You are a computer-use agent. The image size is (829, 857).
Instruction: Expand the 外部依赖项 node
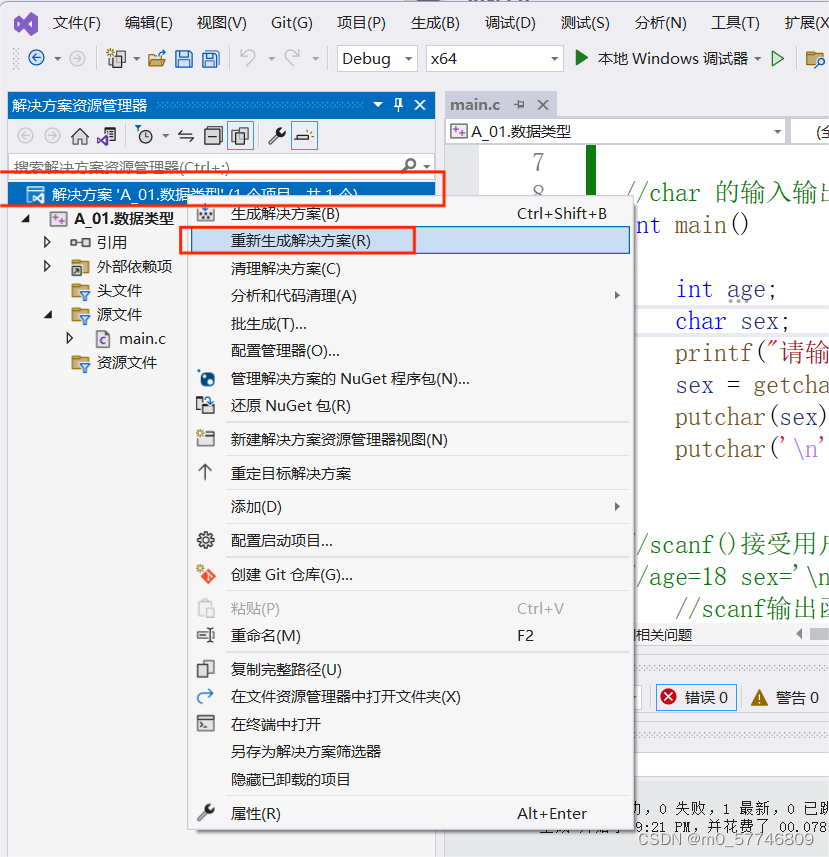tap(47, 266)
